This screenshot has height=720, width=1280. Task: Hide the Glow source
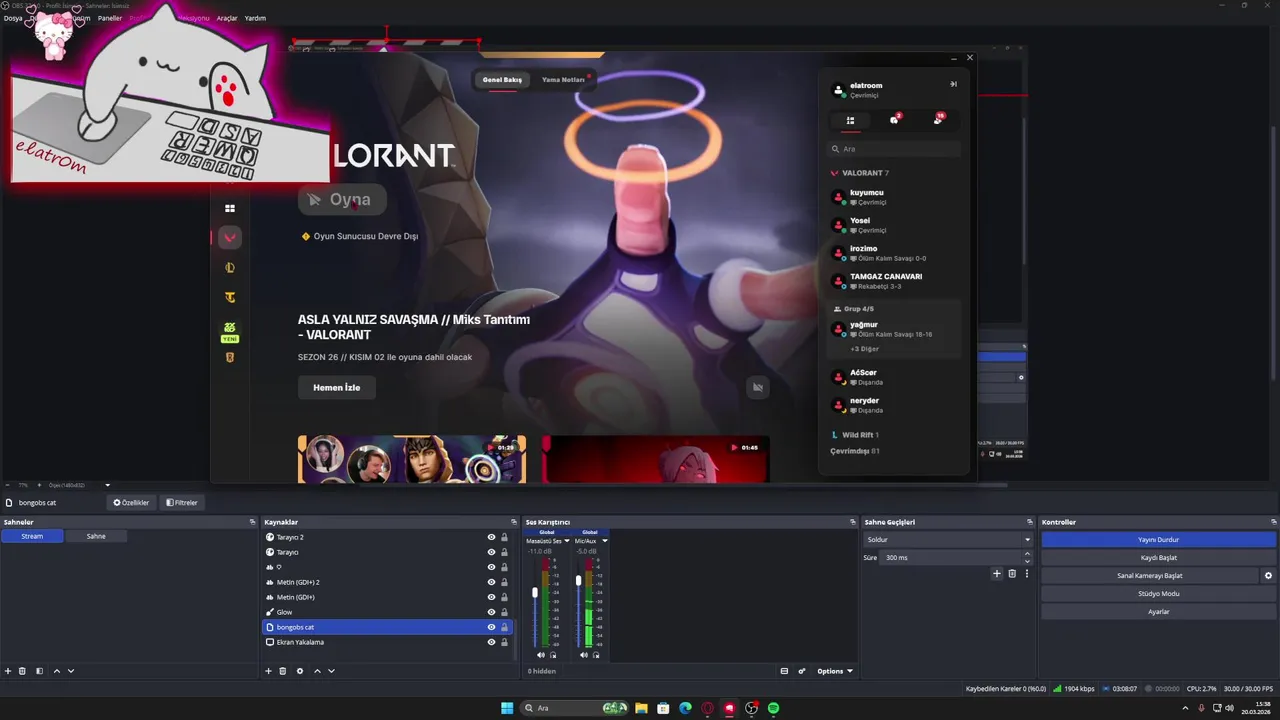(491, 612)
